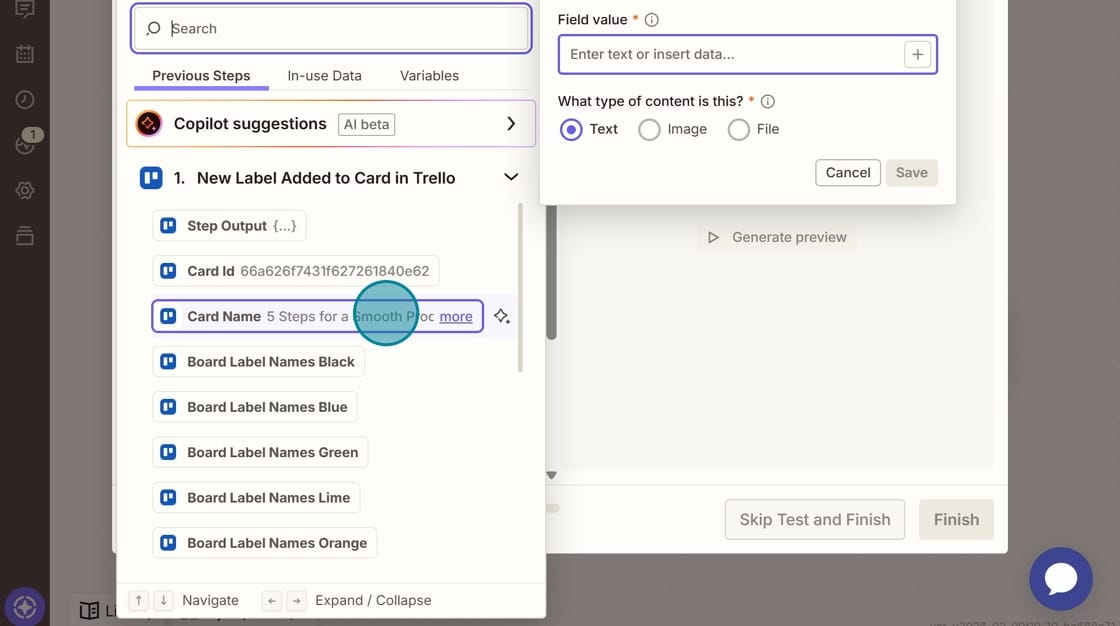1120x626 pixels.
Task: Select Board Label Names Orange
Action: coord(265,543)
